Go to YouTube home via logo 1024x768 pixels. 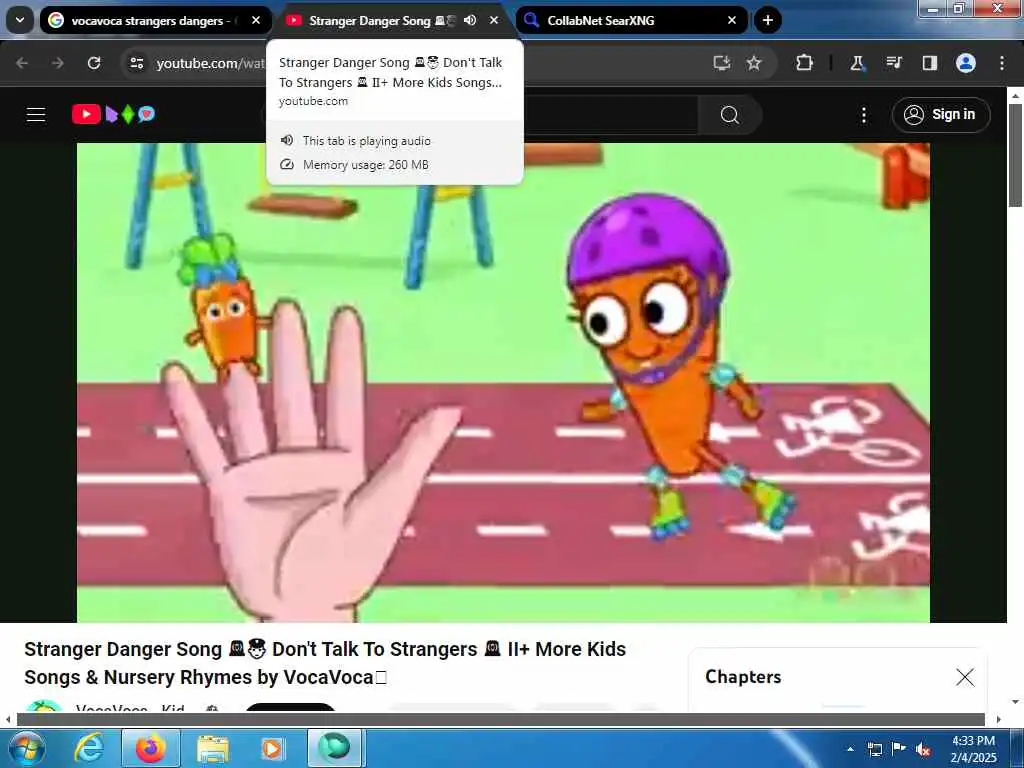[x=114, y=114]
